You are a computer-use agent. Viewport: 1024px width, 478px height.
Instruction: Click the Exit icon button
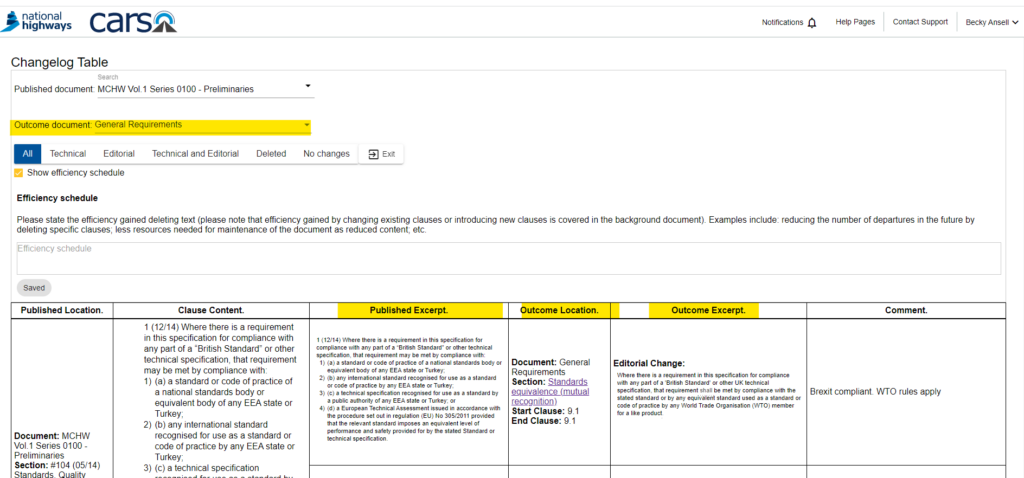[x=381, y=154]
